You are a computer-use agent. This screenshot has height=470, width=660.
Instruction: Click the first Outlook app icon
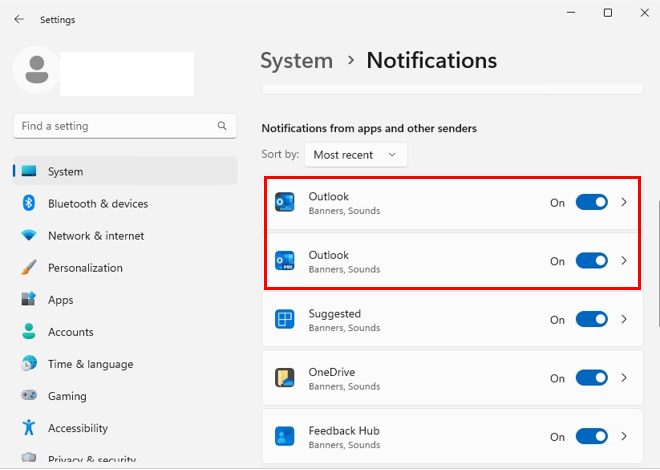coord(285,202)
